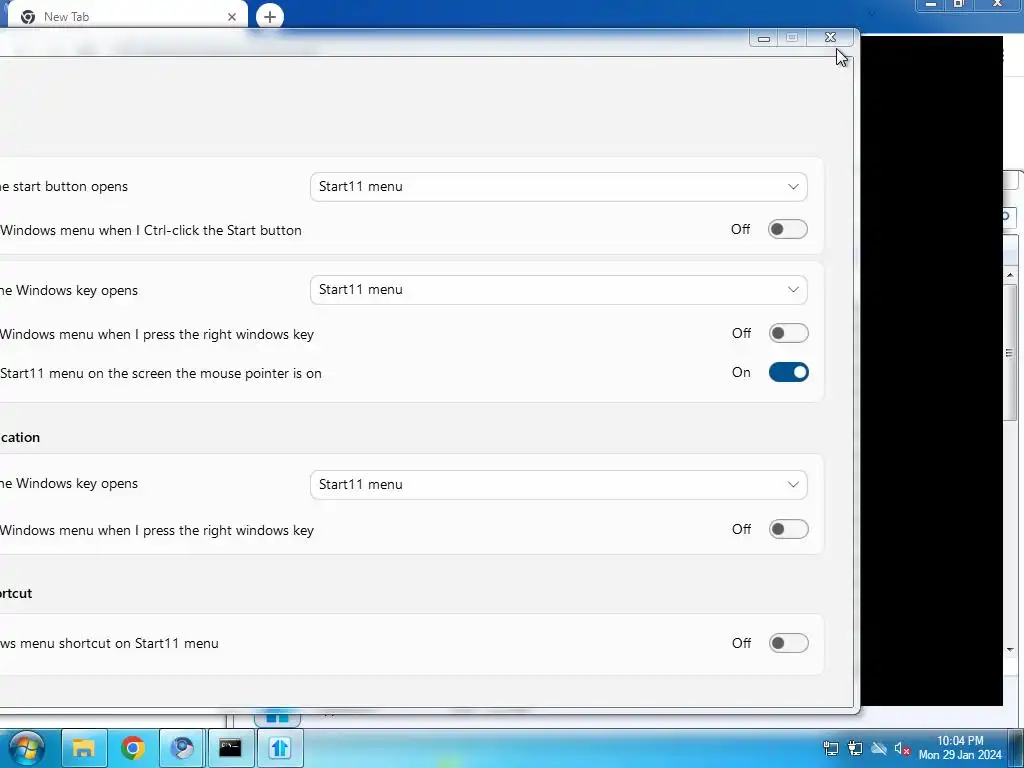
Task: Click the Show Desktop strip beside the clock
Action: tap(1017, 748)
